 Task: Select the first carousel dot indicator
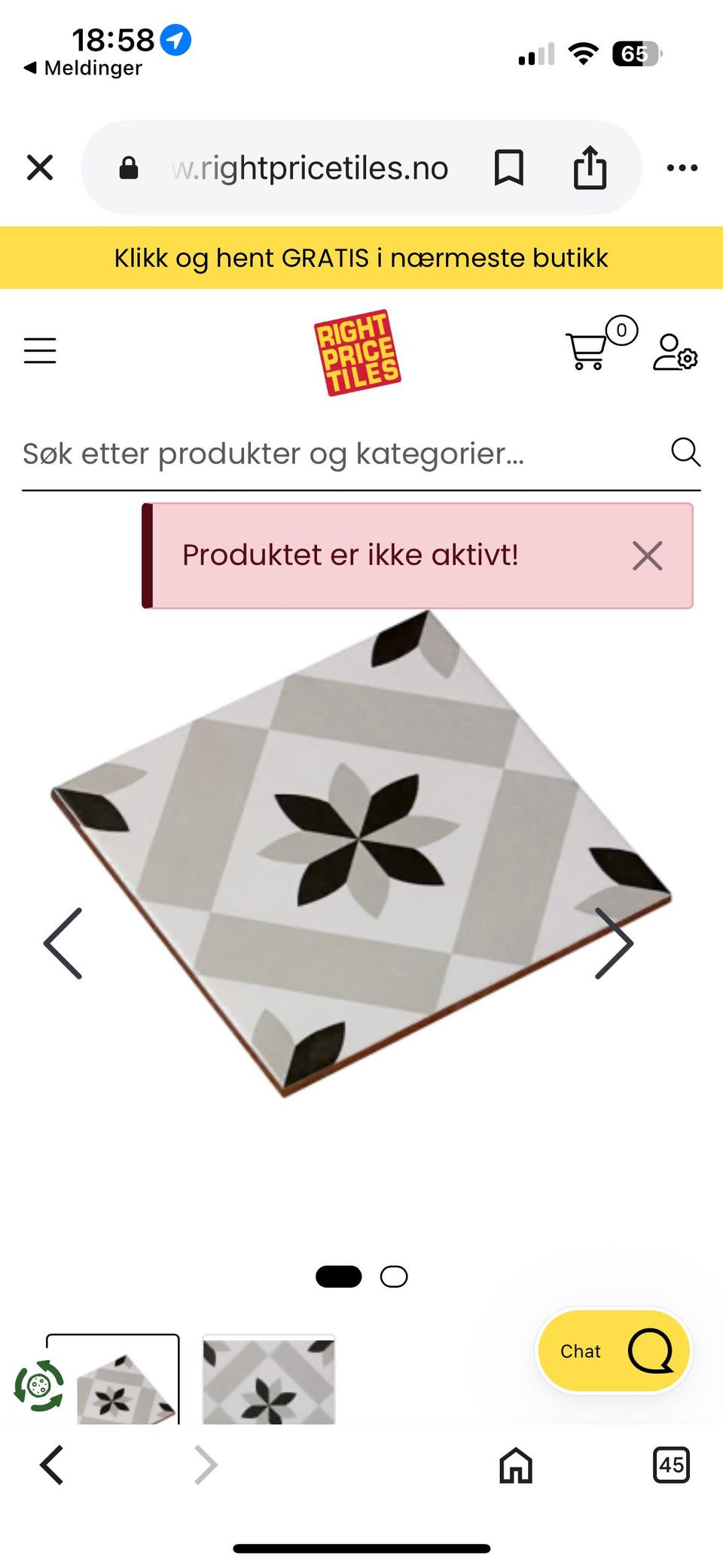[x=339, y=1276]
